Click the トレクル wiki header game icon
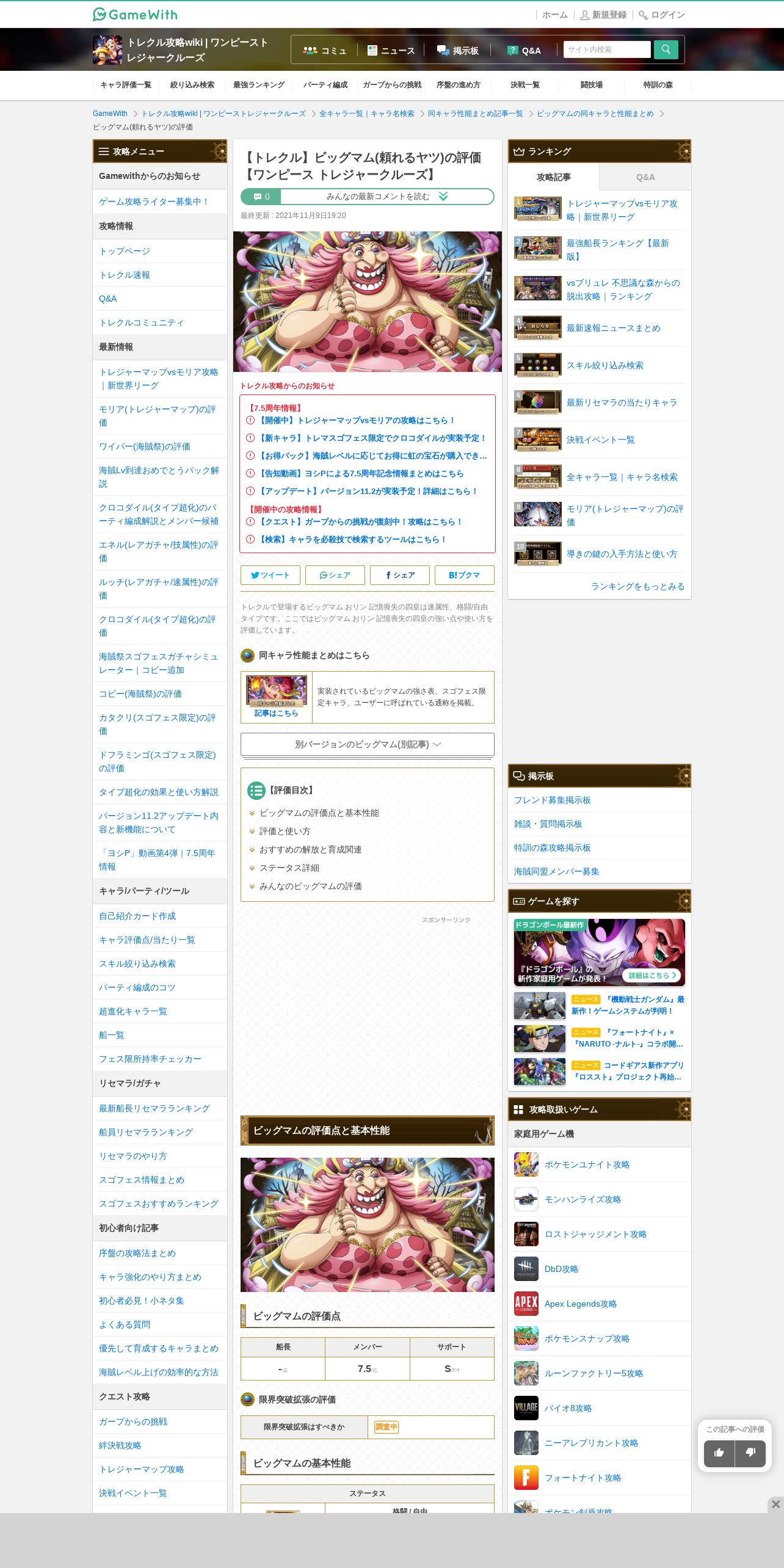Image resolution: width=784 pixels, height=1568 pixels. pos(107,49)
